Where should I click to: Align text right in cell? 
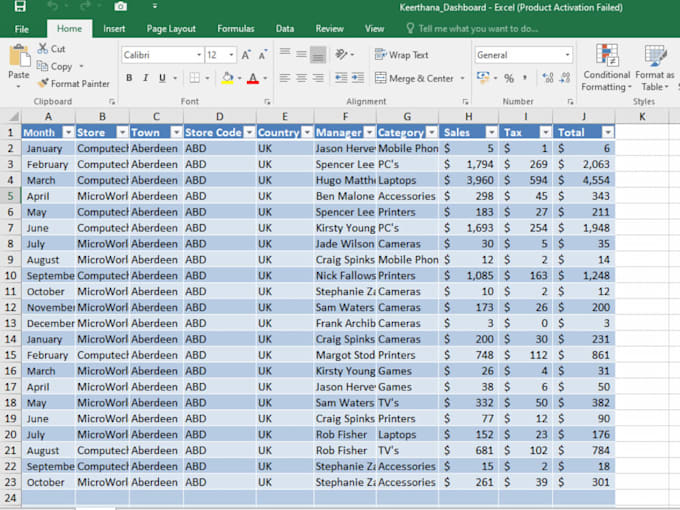pyautogui.click(x=318, y=78)
